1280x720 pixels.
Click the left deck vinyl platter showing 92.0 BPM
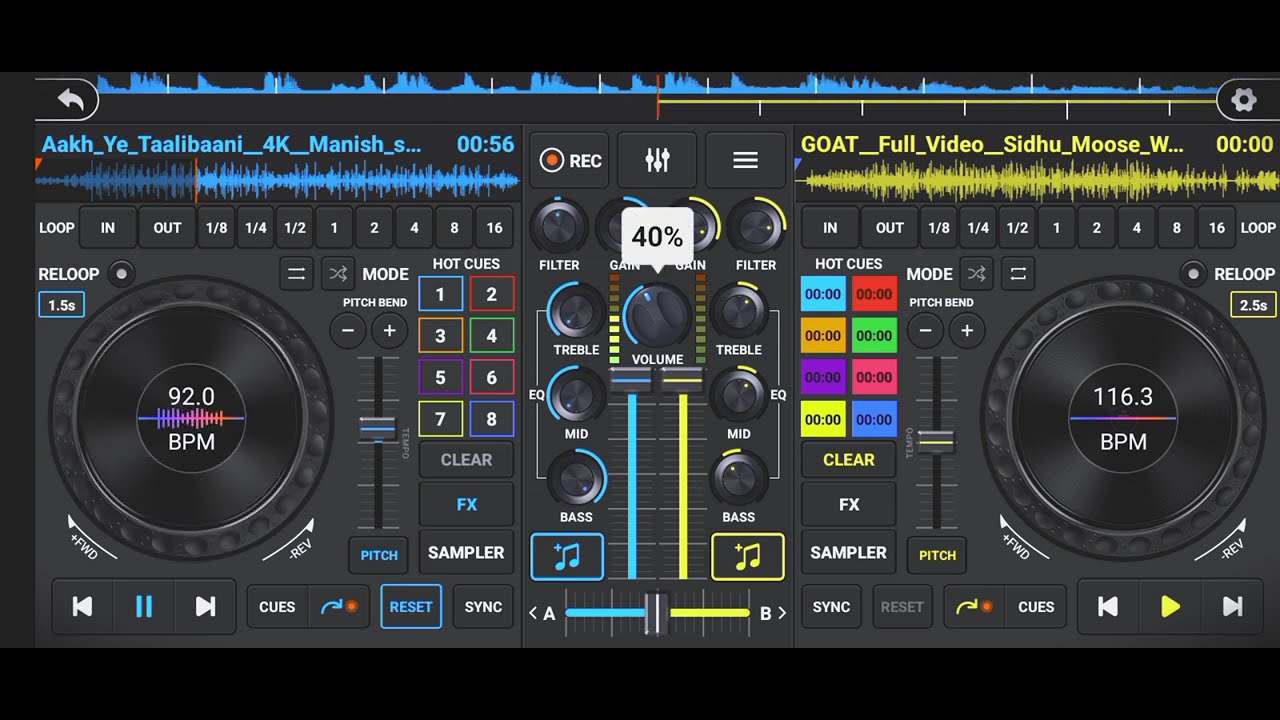[x=191, y=420]
